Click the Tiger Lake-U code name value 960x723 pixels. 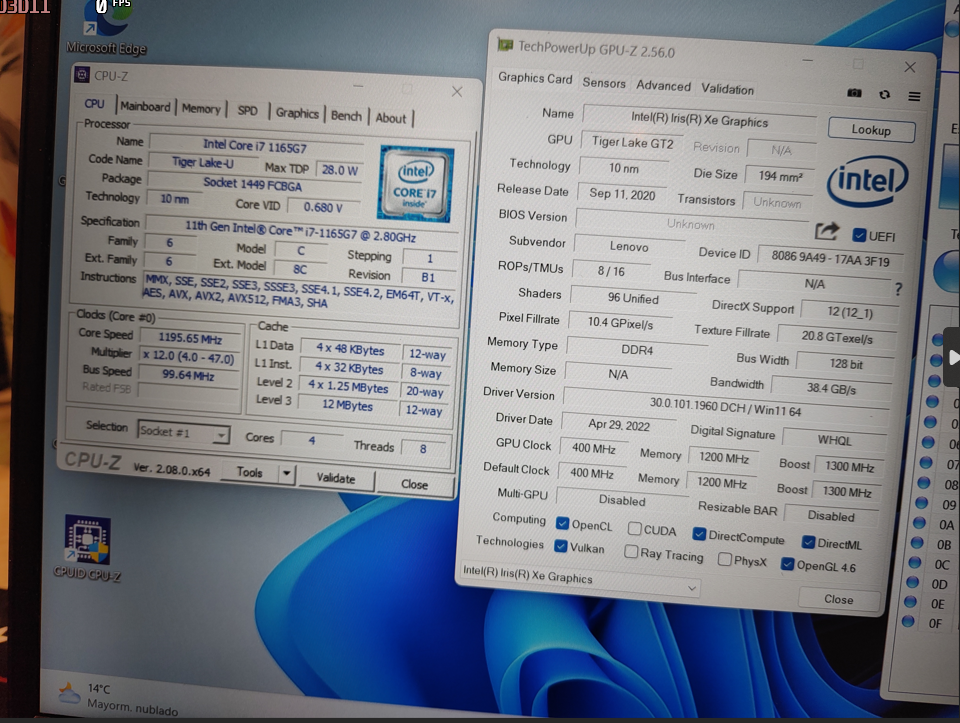pos(203,162)
